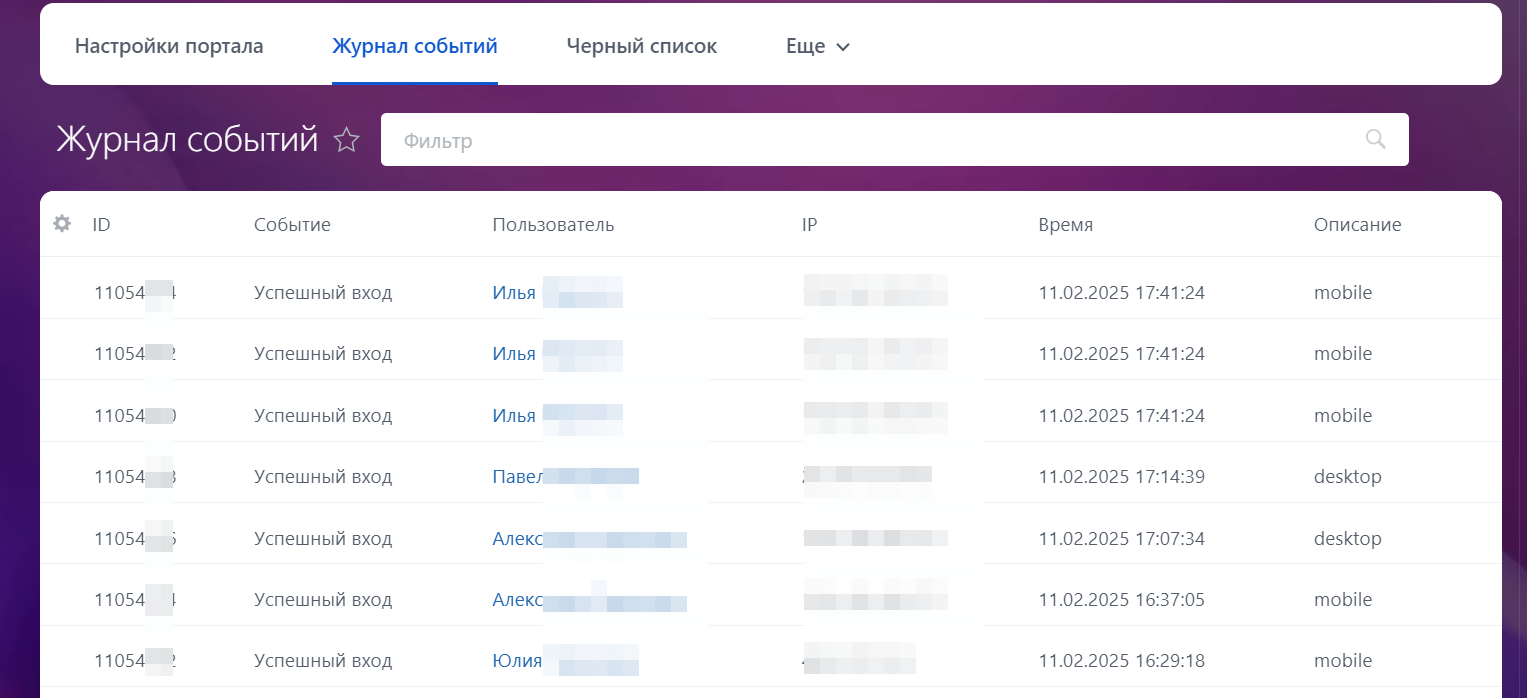Click the Событие column header
Viewport: 1527px width, 698px height.
(x=292, y=225)
